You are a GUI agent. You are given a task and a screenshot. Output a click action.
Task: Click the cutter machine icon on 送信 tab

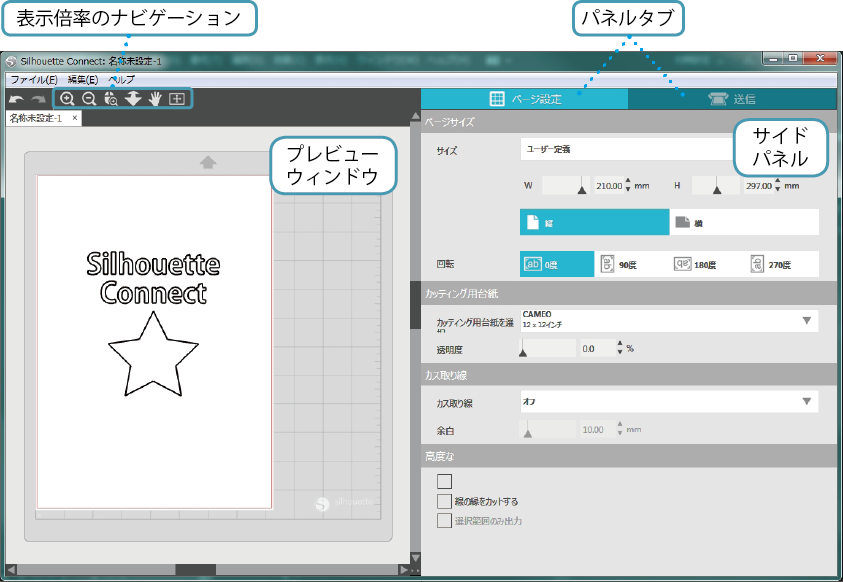click(717, 99)
